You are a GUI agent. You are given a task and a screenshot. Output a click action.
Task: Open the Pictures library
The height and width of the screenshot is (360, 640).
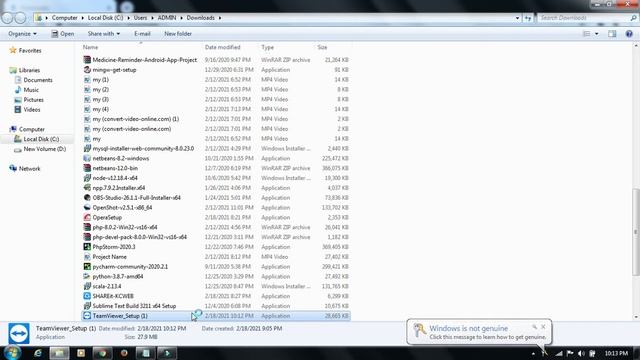pos(33,100)
